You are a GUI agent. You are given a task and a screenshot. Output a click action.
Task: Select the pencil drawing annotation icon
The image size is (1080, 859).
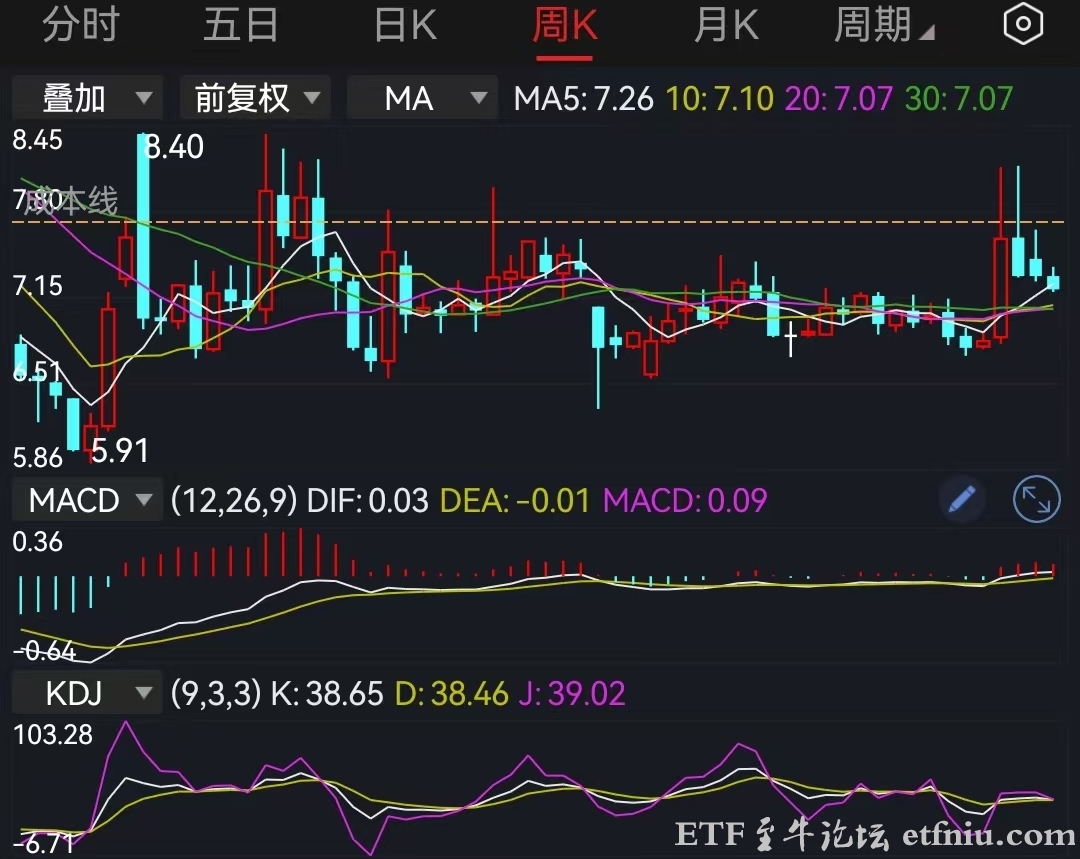pyautogui.click(x=962, y=499)
